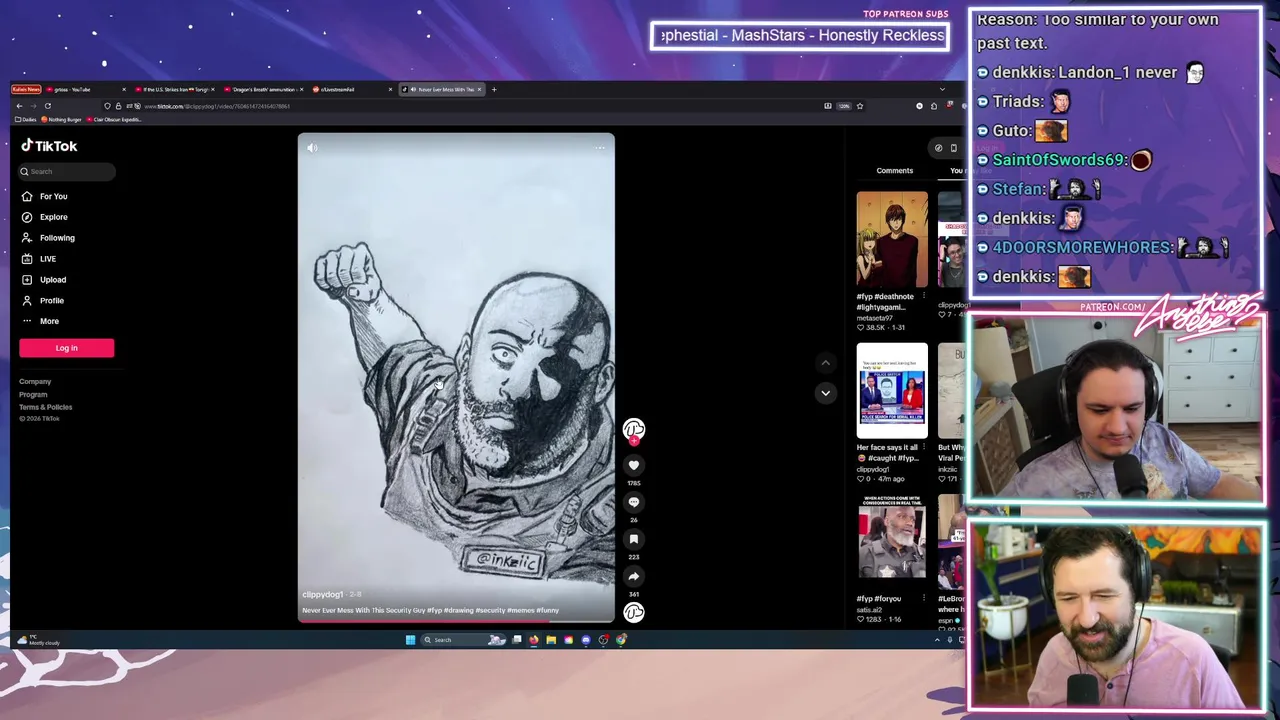
Task: Show hidden system tray icons
Action: (x=937, y=640)
